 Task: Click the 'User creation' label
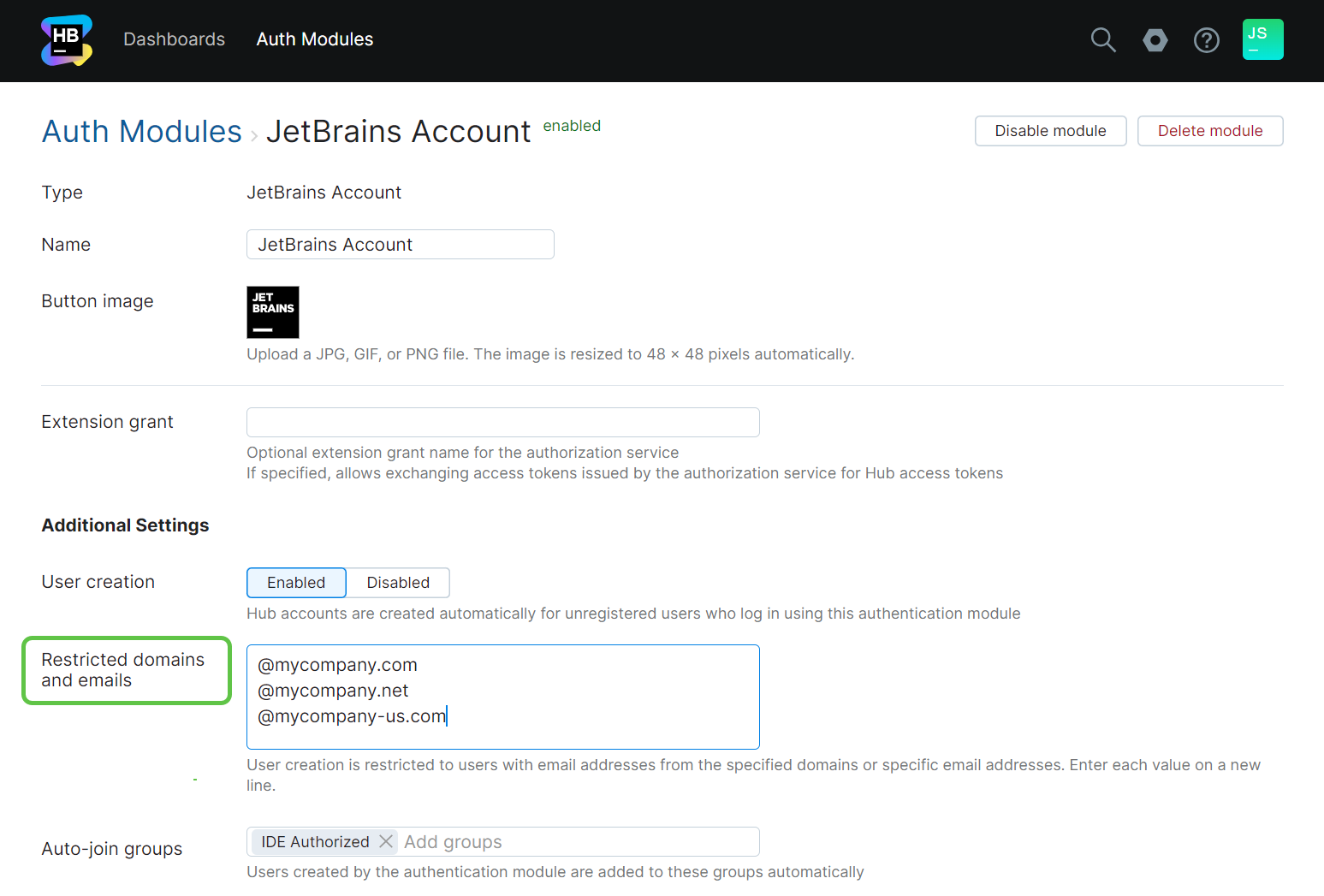[98, 582]
